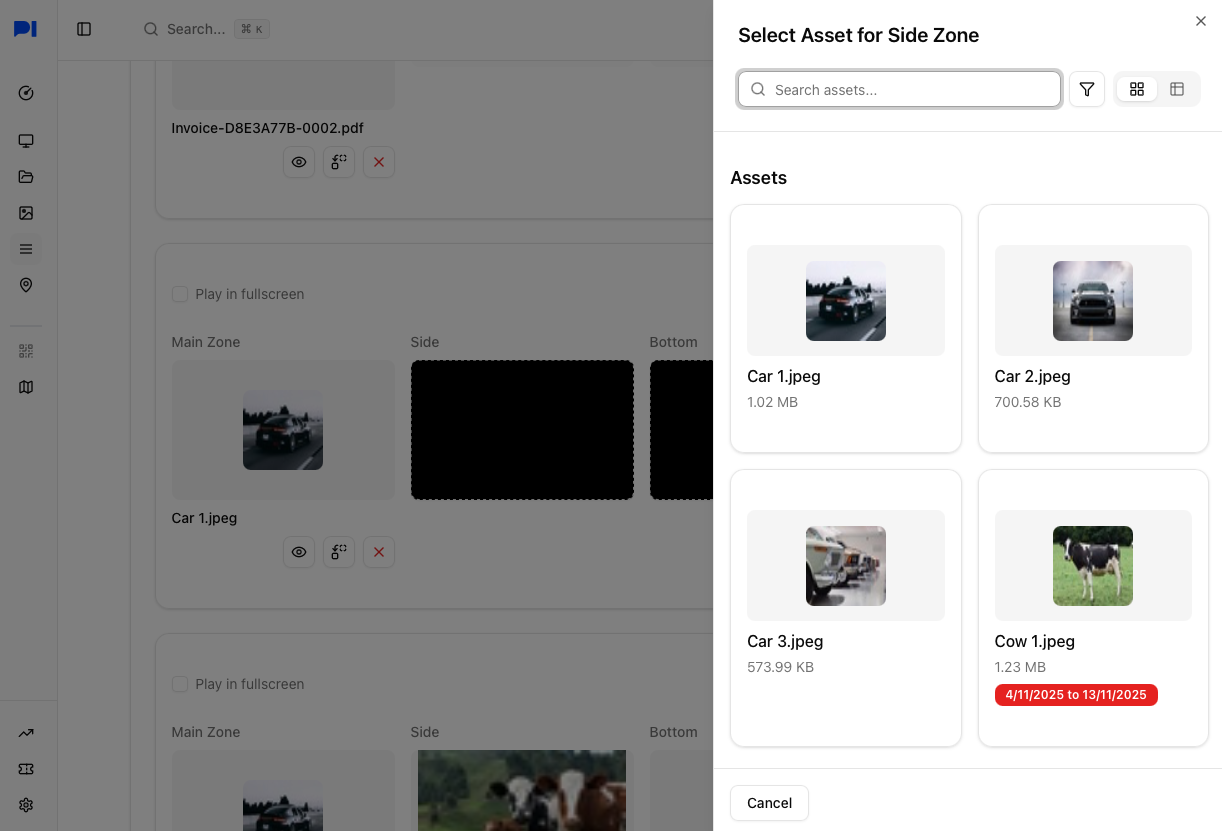Choose the Car 3.jpeg asset
Image resolution: width=1222 pixels, height=831 pixels.
coord(846,607)
